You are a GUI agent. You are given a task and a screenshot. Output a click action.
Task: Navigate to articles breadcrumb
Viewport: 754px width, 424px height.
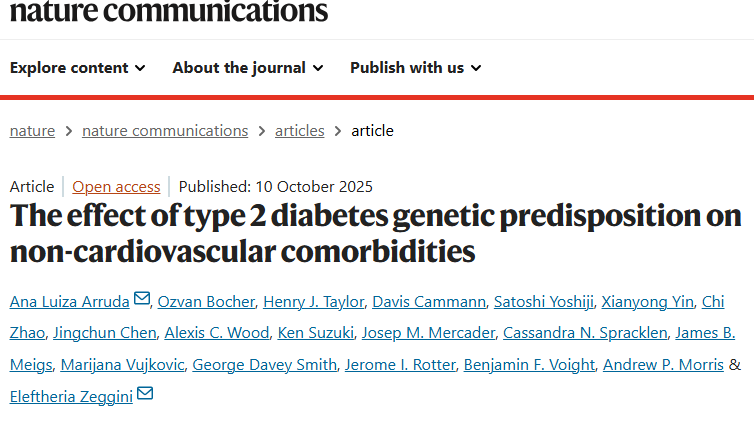tap(300, 131)
